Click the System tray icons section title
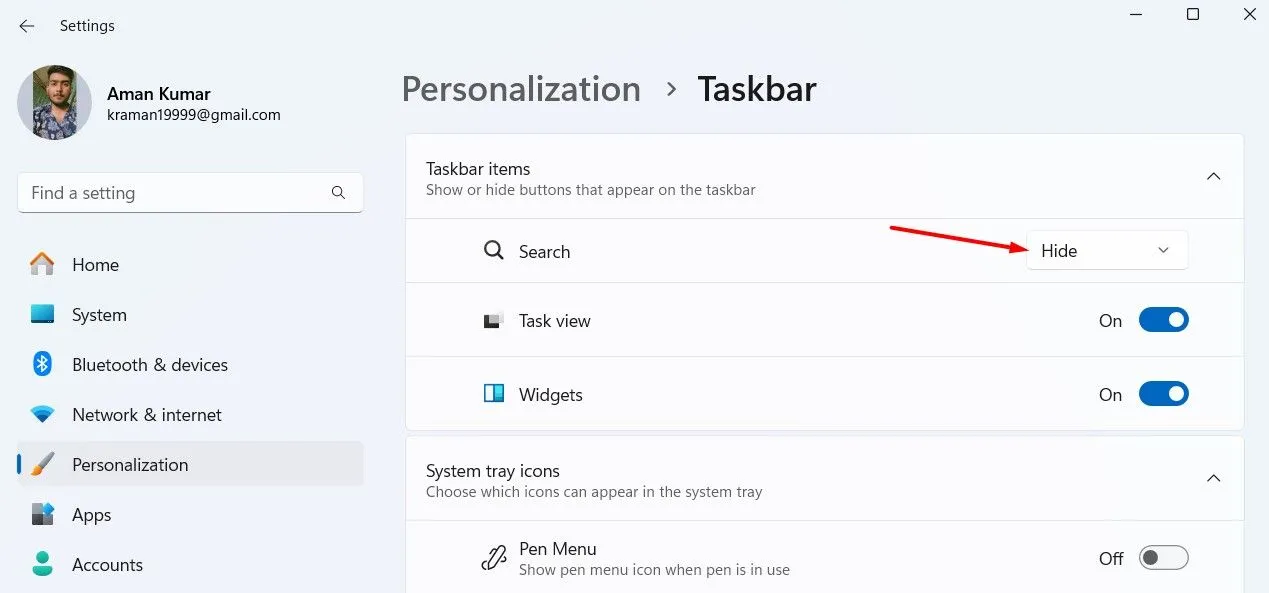1269x593 pixels. pyautogui.click(x=493, y=471)
